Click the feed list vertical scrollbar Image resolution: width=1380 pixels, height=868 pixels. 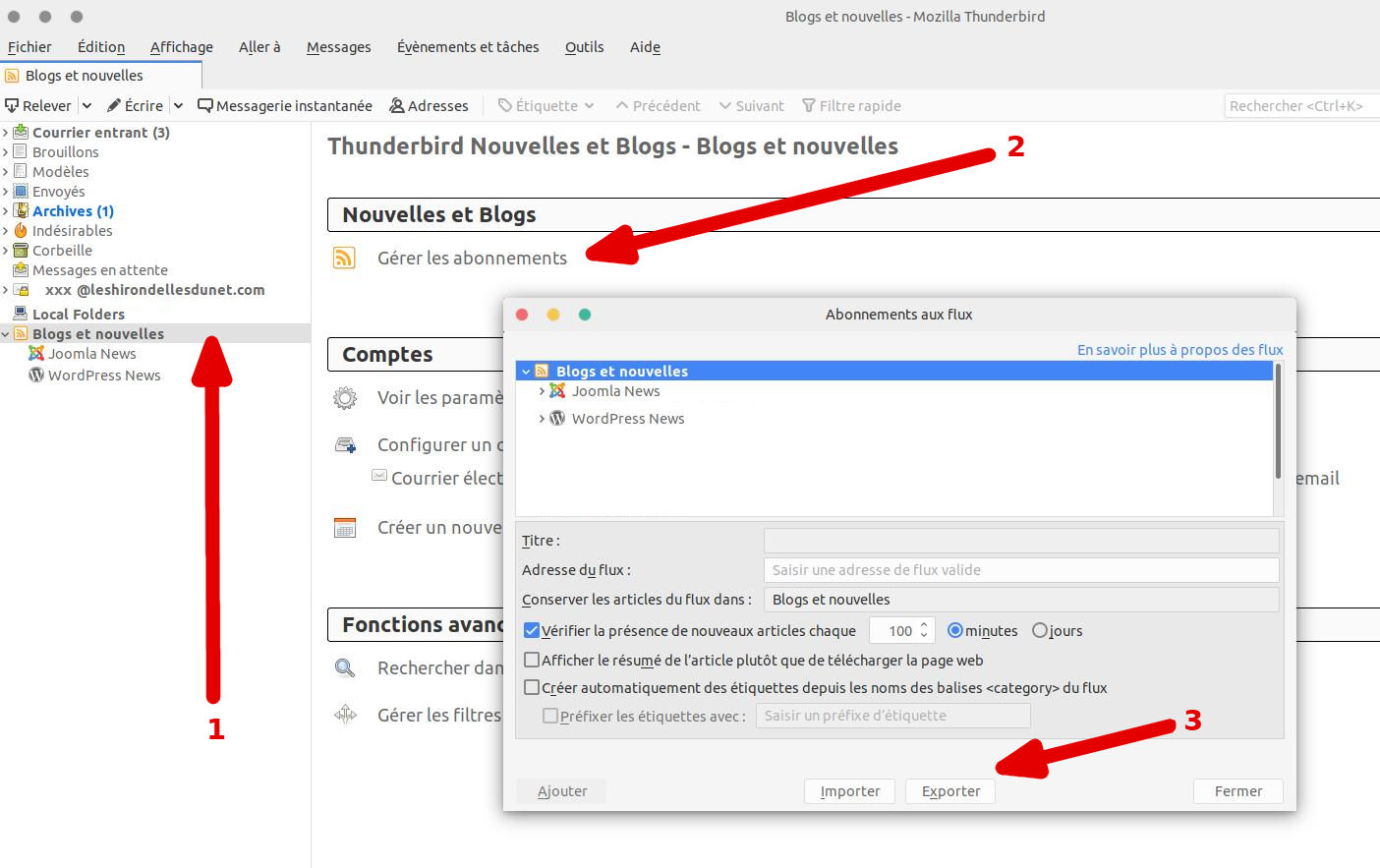click(x=1278, y=422)
